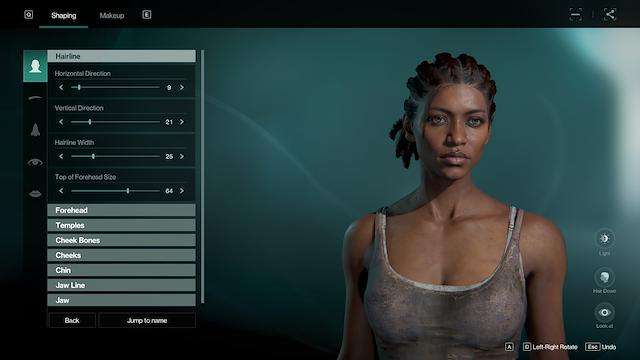Increase Vertical Direction with right arrow
Image resolution: width=640 pixels, height=360 pixels.
pos(182,122)
